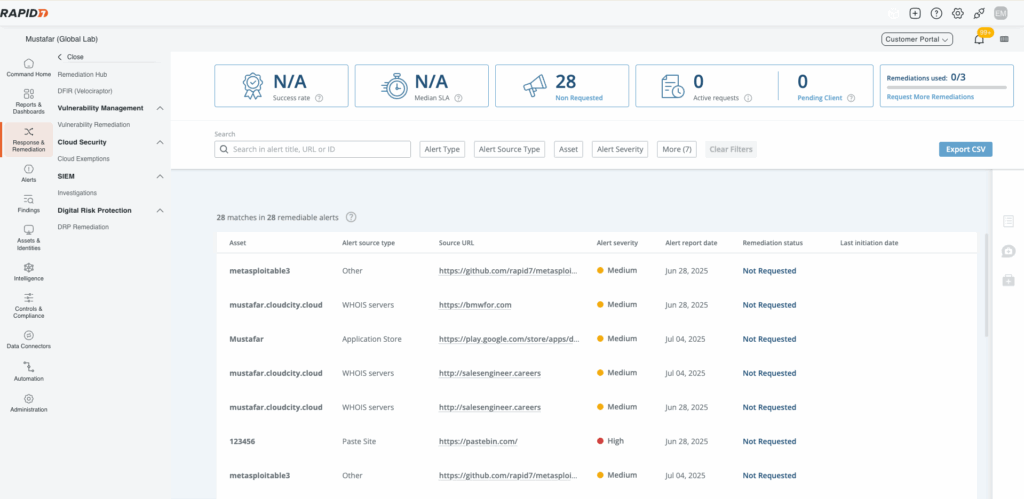Open notifications bell with 99+ badge
This screenshot has height=499, width=1024.
979,39
